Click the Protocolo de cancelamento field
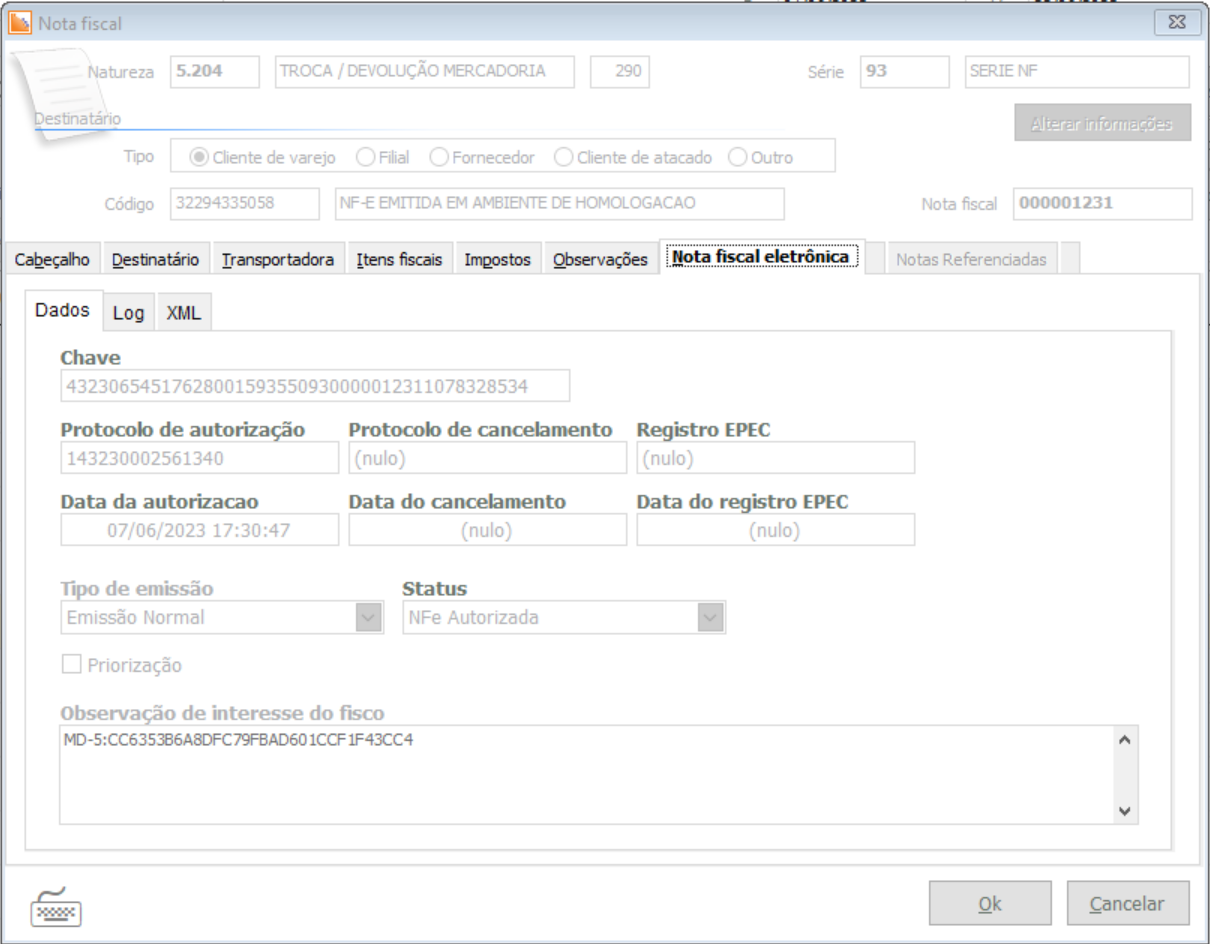Viewport: 1210px width, 944px height. coord(488,458)
